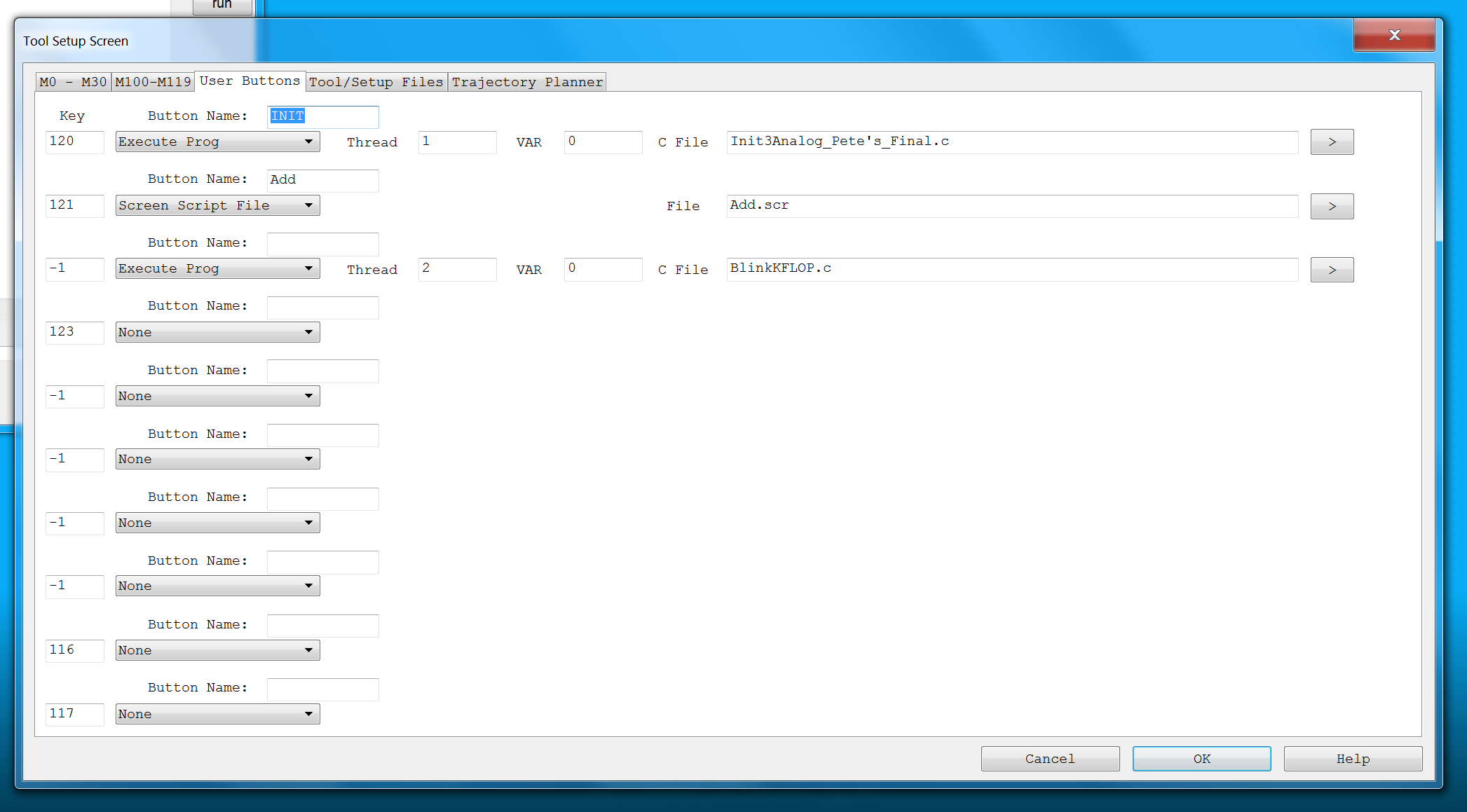Go to Tool/Setup Files tab
Image resolution: width=1467 pixels, height=812 pixels.
[376, 82]
